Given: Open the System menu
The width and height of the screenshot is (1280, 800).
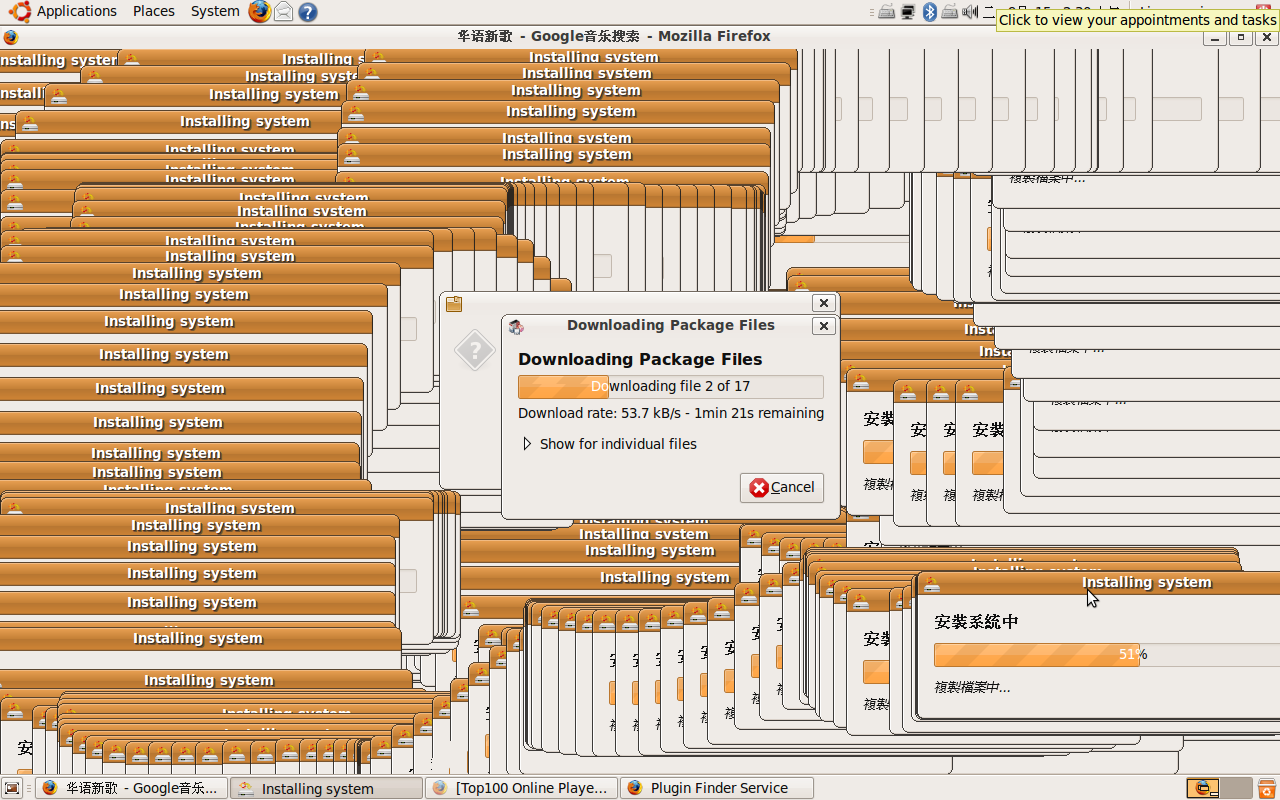Looking at the screenshot, I should pyautogui.click(x=215, y=11).
